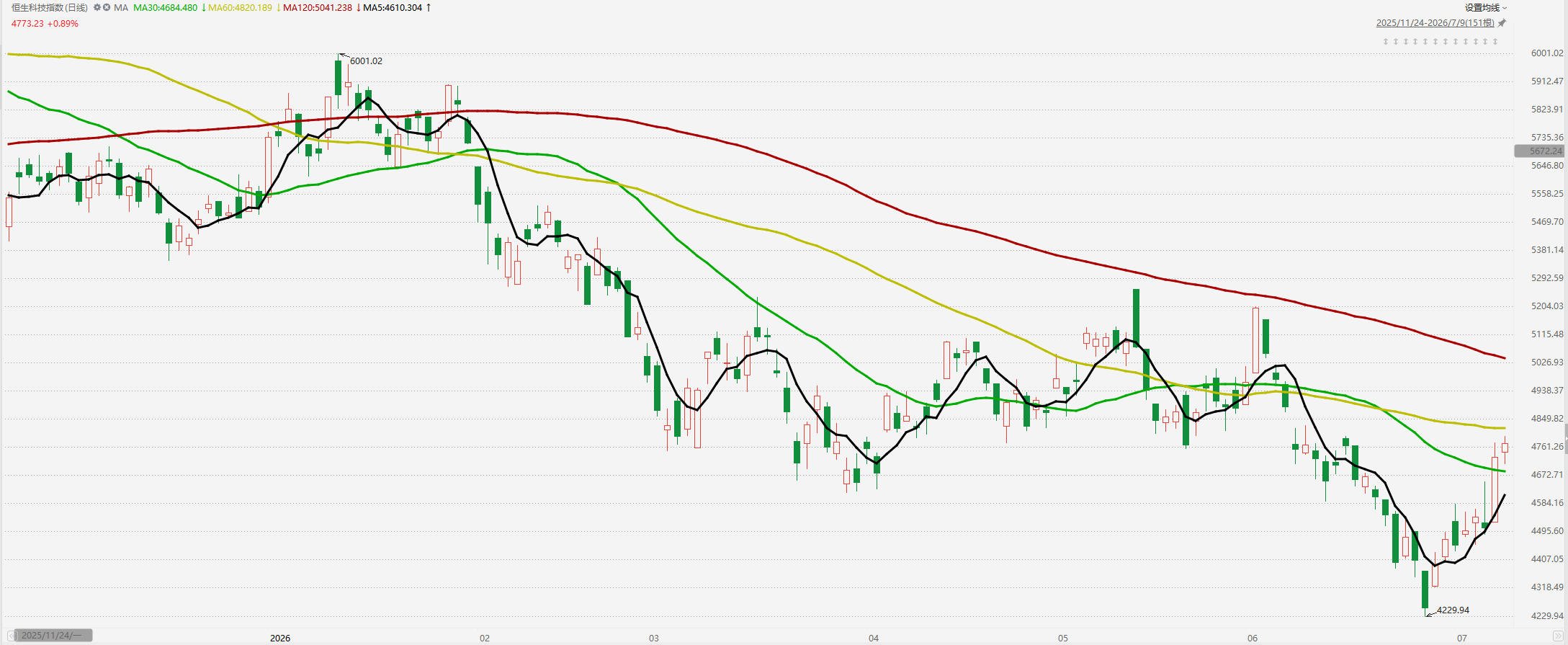Screen dimensions: 1568x645
Task: Click the pin icon beside the date range
Action: pyautogui.click(x=1502, y=23)
